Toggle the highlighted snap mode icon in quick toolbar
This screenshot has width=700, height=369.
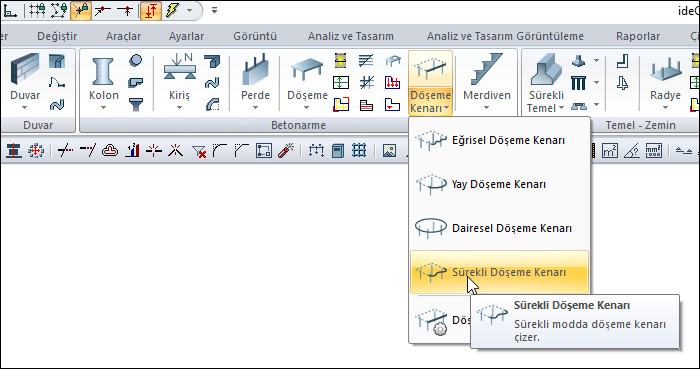click(x=81, y=11)
